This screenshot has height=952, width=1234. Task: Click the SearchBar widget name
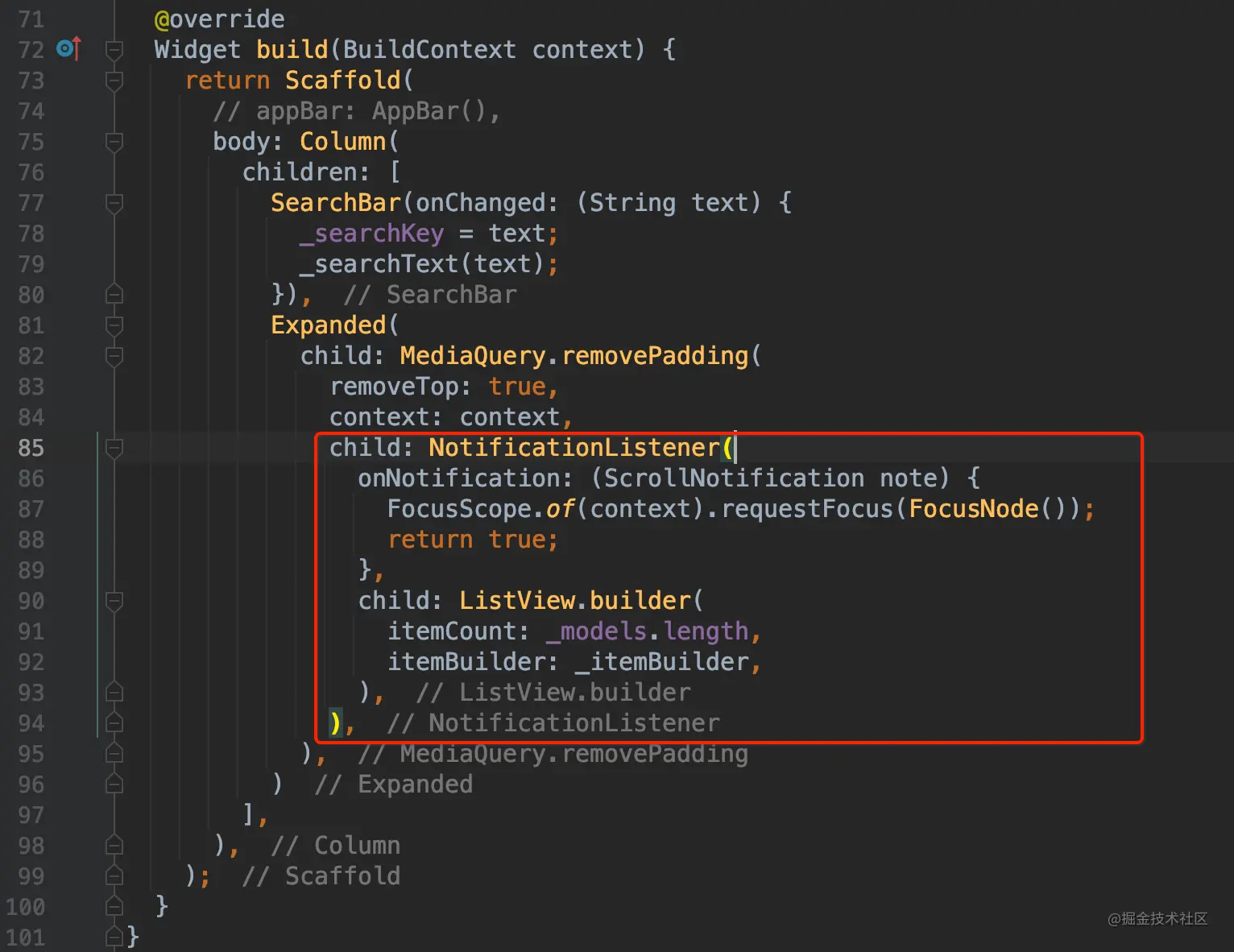(x=335, y=203)
